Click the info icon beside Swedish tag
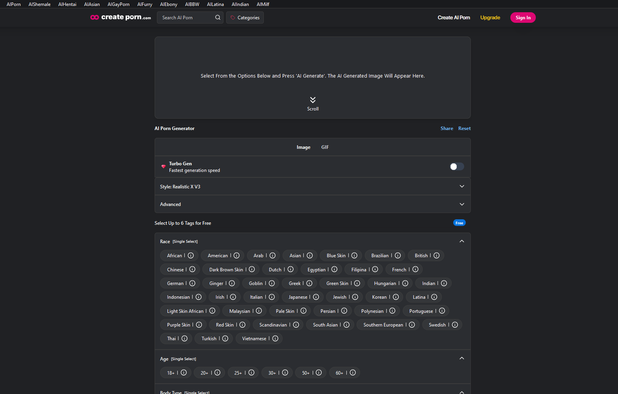Screen dimensions: 618x394 (x=455, y=325)
